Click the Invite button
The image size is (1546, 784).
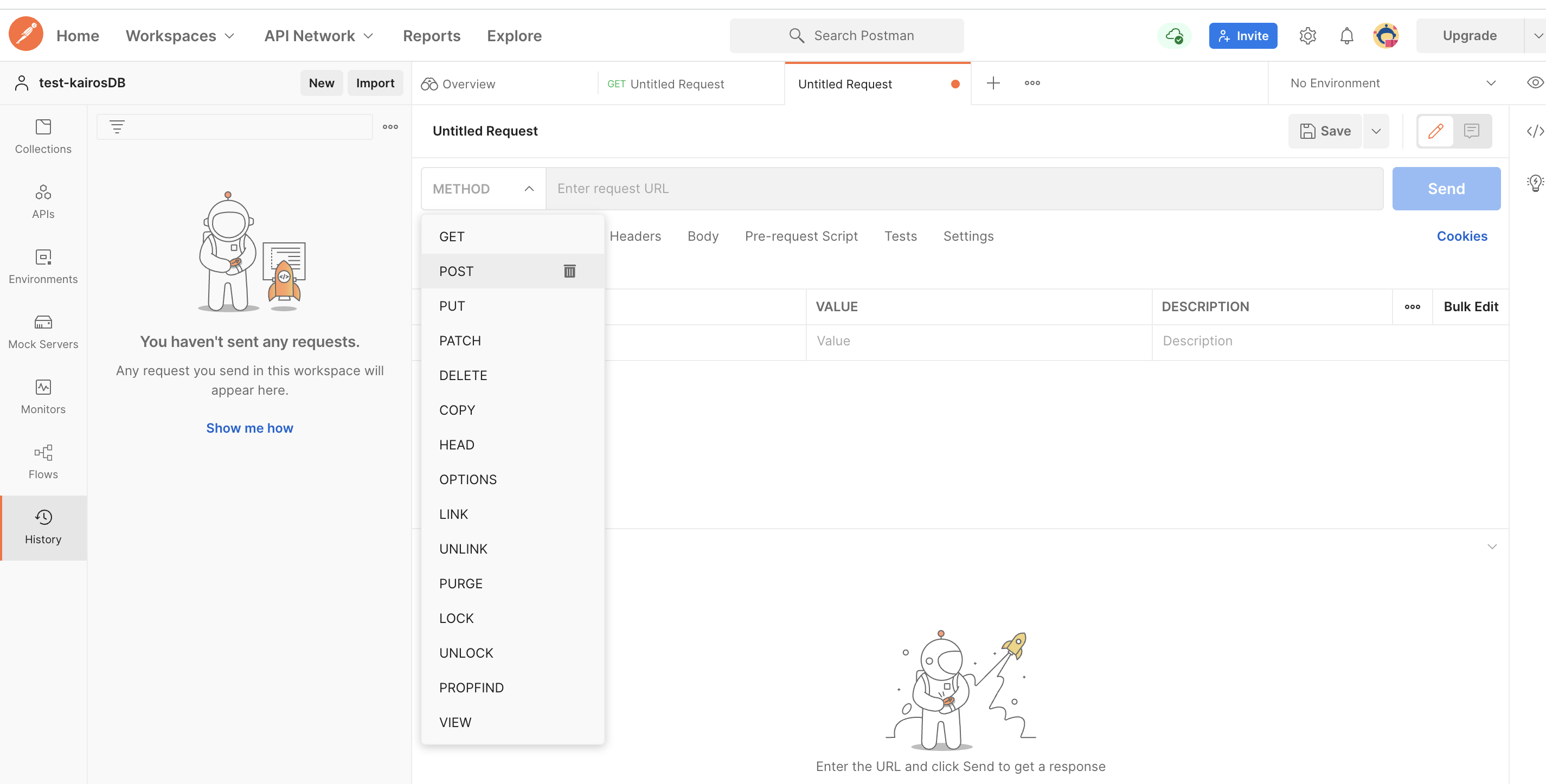1243,34
